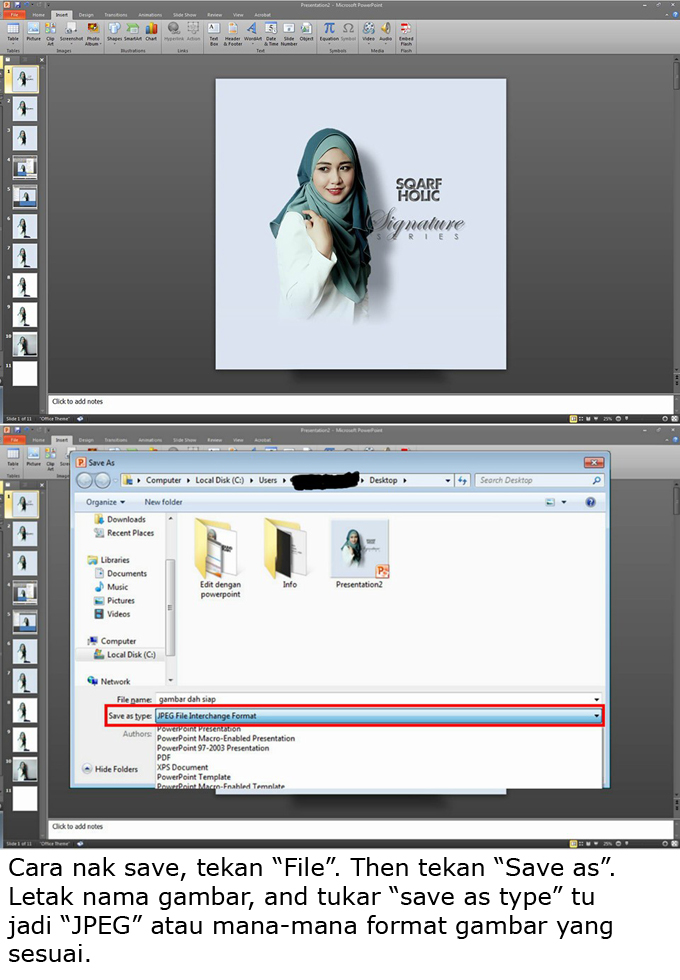
Task: Click the New folder button
Action: point(163,502)
